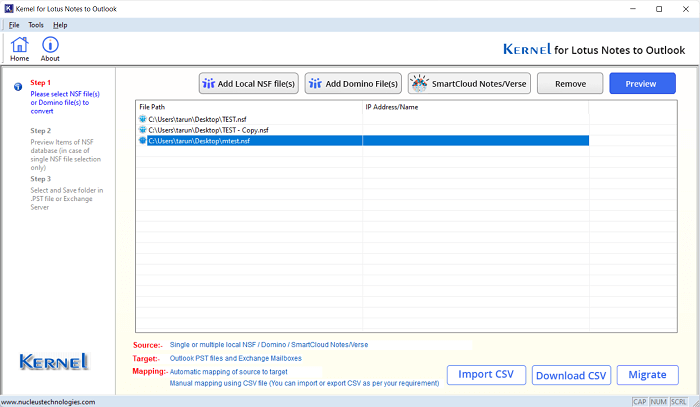Click the Mapping:- label text
This screenshot has height=407, width=700.
tap(150, 371)
